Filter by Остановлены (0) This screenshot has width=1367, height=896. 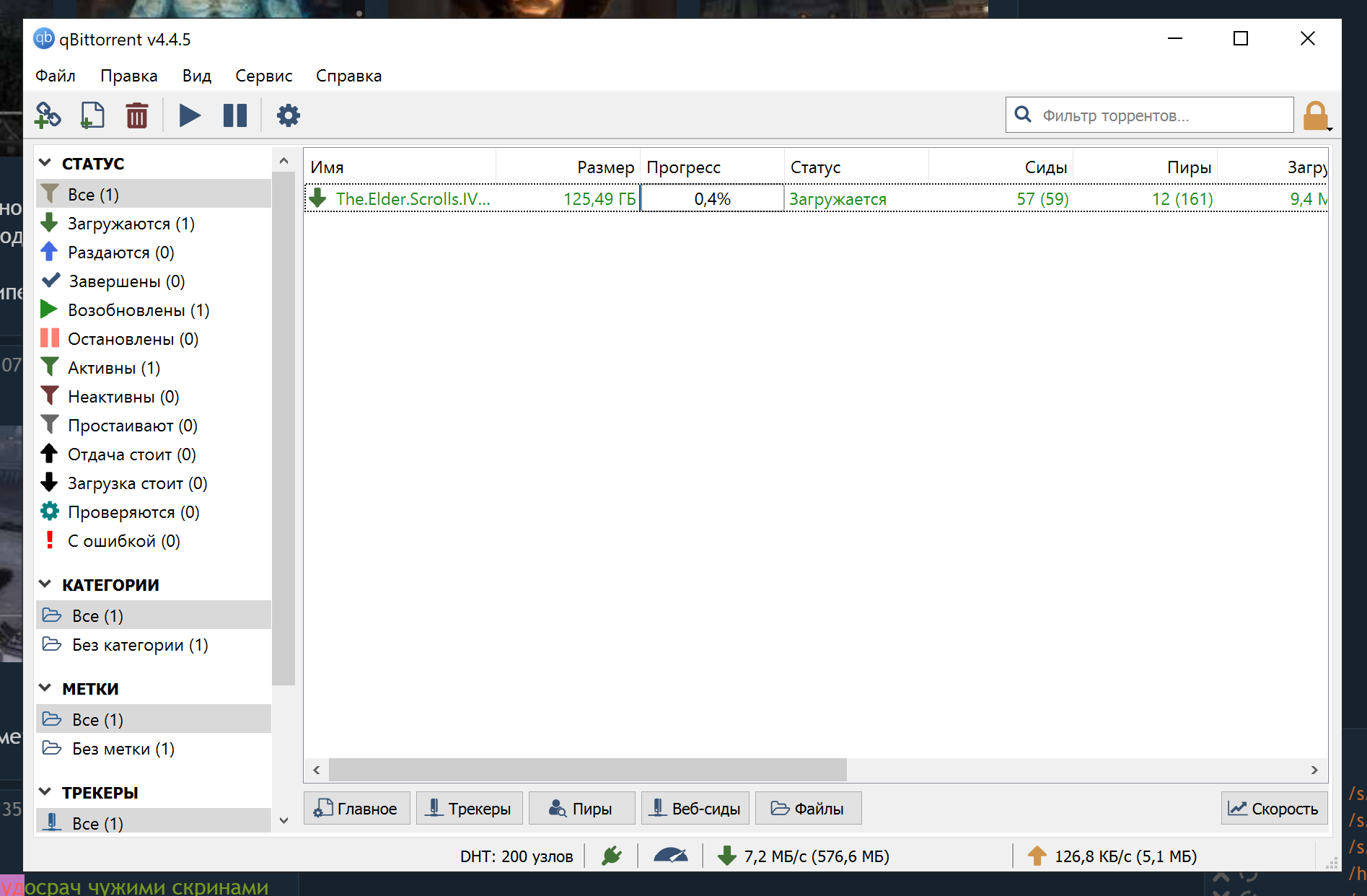[x=154, y=339]
